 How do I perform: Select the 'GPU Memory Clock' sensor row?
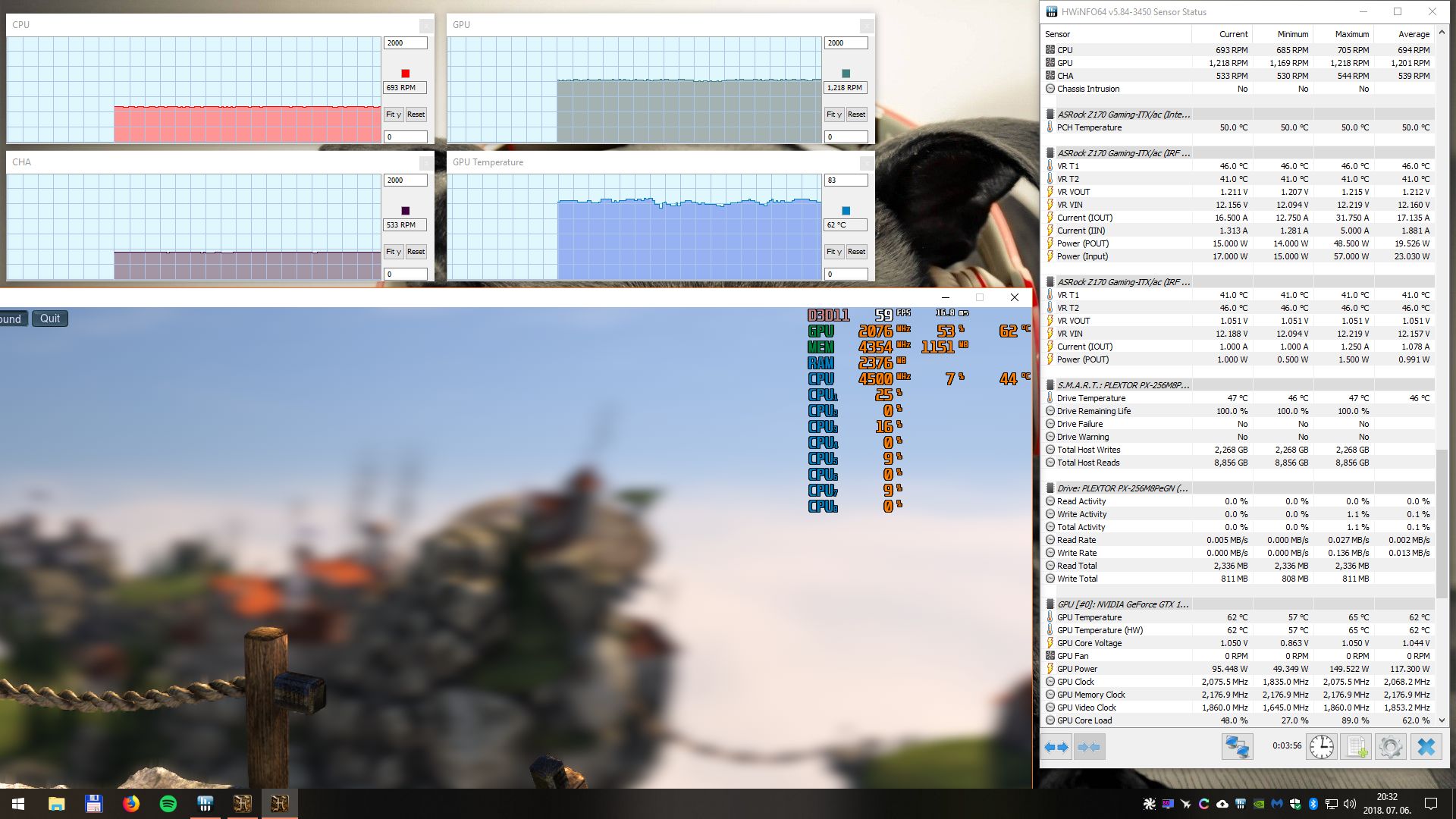(1238, 695)
